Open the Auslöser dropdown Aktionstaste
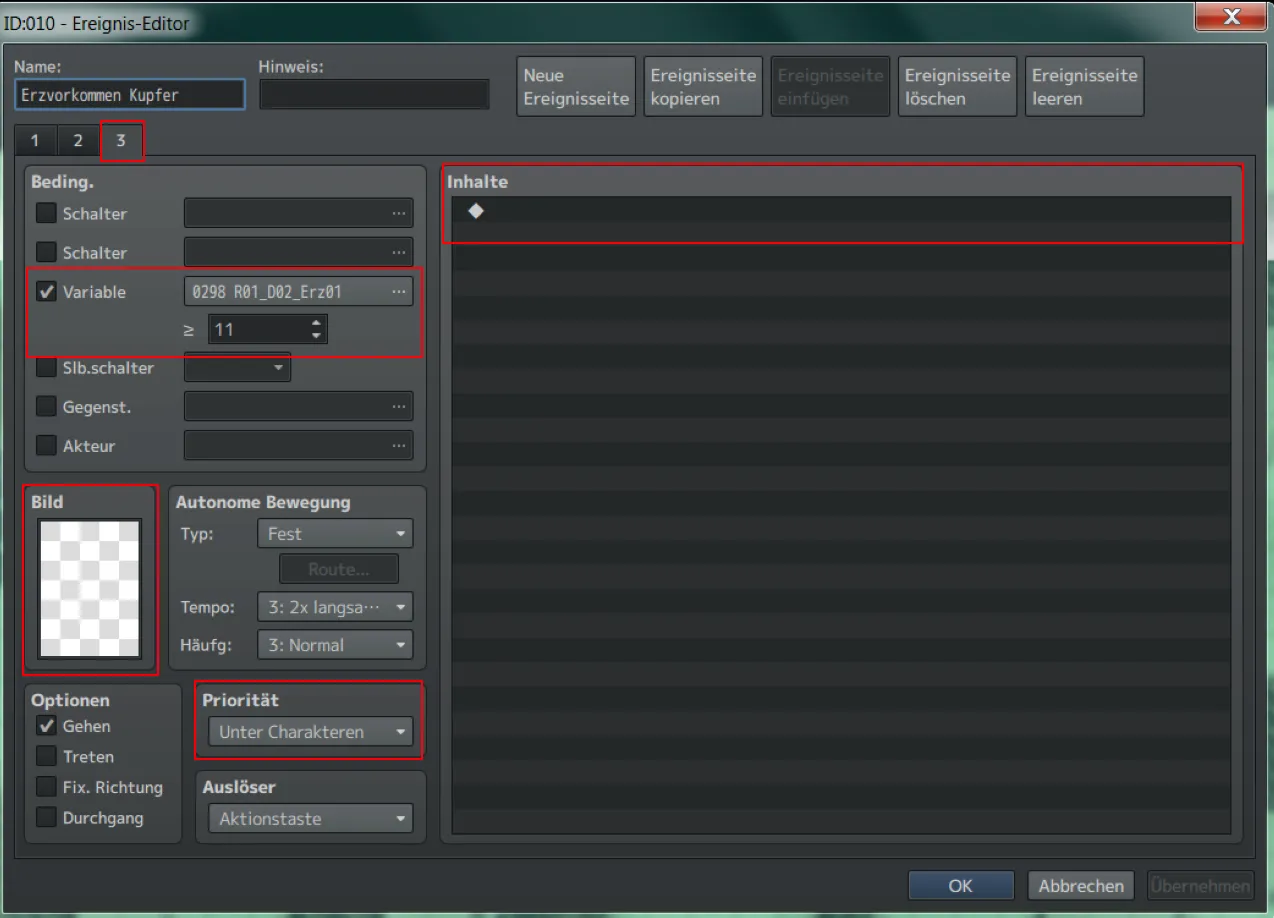 [x=310, y=819]
